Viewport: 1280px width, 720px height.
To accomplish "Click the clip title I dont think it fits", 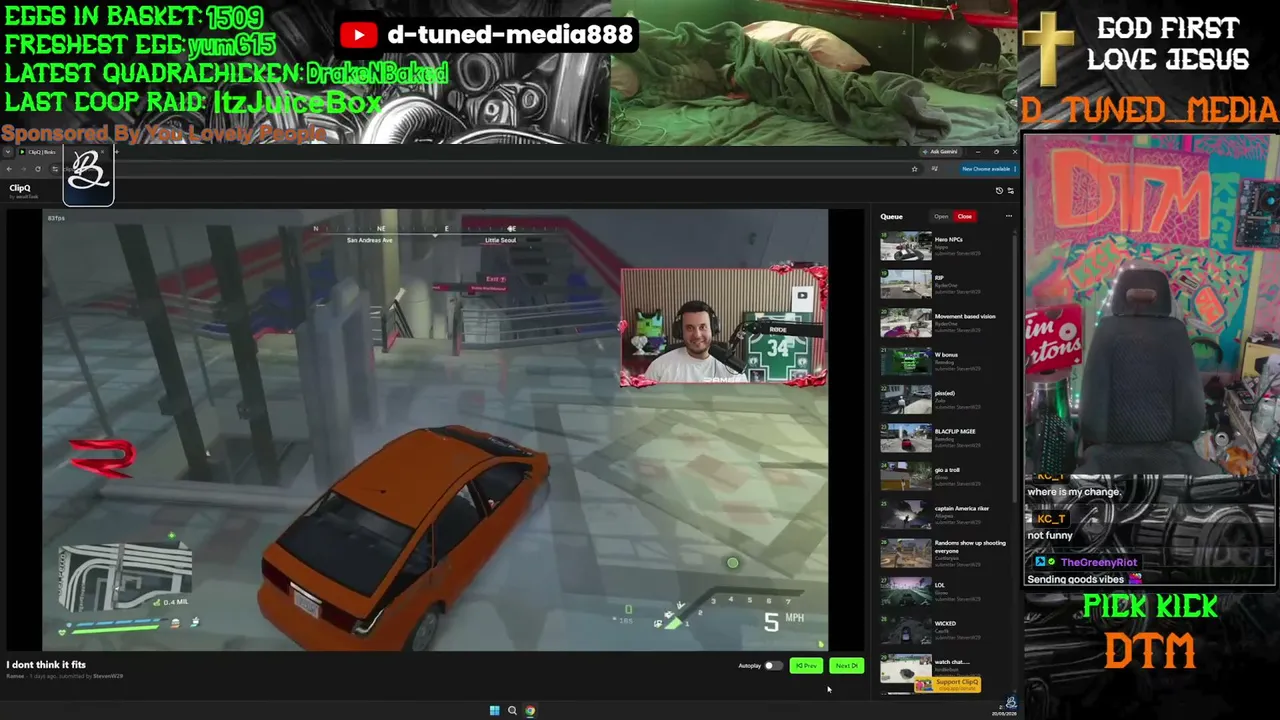I will pos(46,665).
